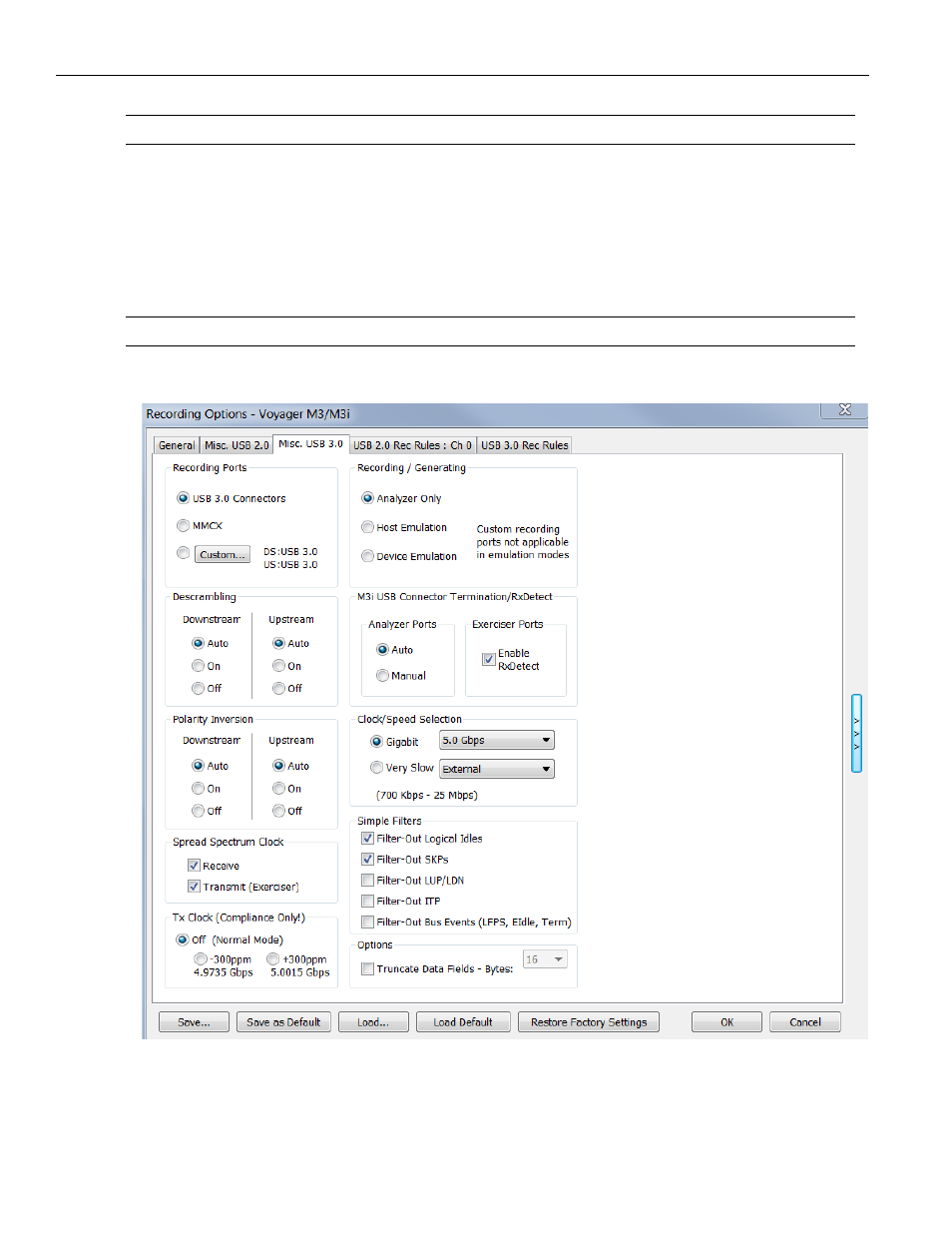Click the Load... button
The image size is (952, 1233).
(373, 1022)
